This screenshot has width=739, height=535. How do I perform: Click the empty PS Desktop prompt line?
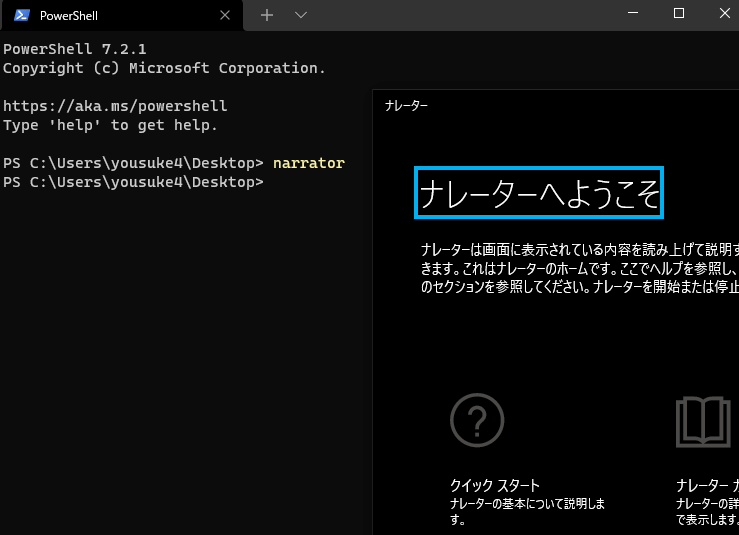point(133,182)
